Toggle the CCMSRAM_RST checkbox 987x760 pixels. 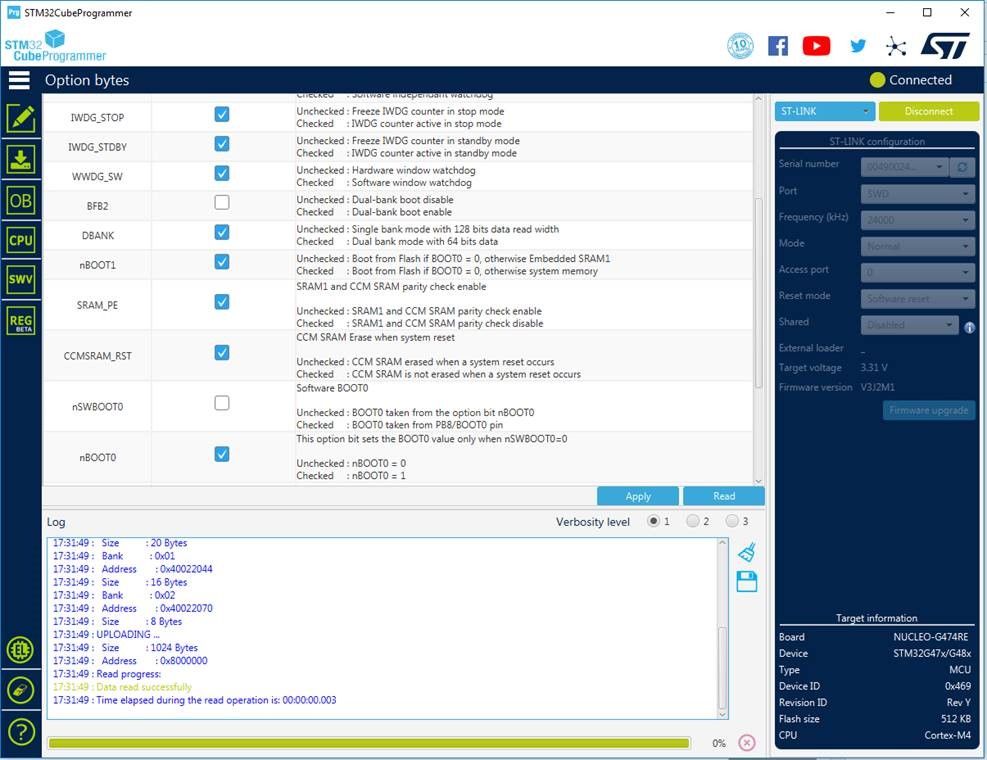point(222,353)
